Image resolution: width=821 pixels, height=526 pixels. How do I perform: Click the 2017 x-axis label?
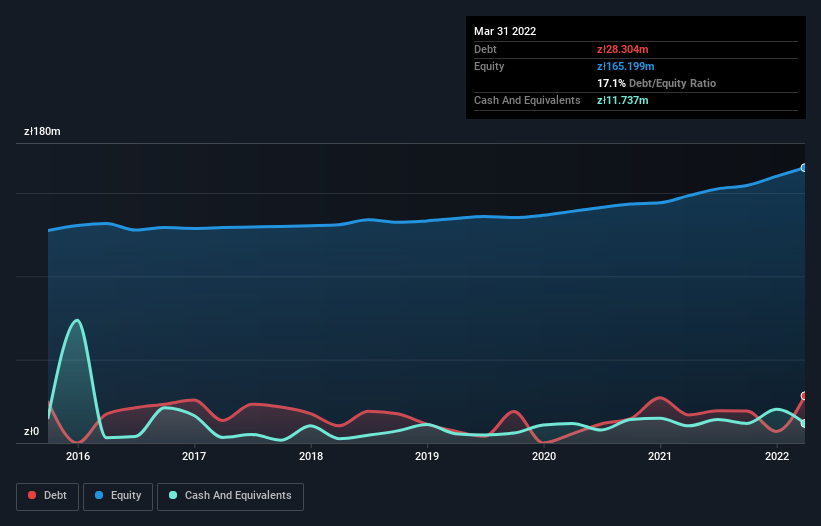click(x=194, y=456)
